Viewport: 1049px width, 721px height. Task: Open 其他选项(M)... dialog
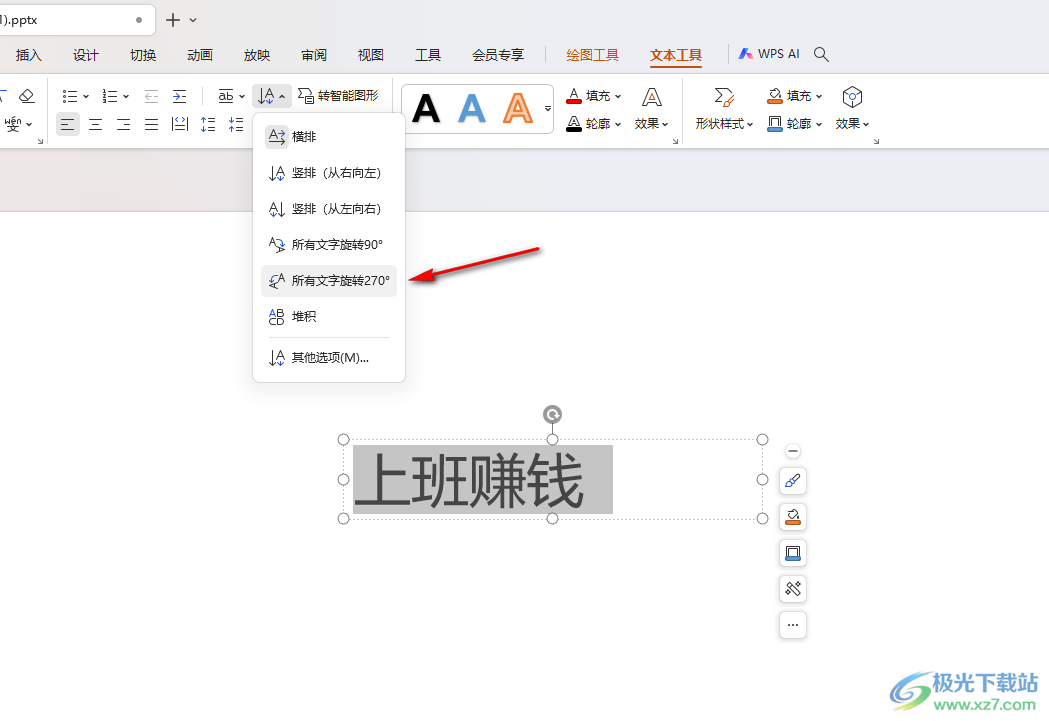[328, 358]
